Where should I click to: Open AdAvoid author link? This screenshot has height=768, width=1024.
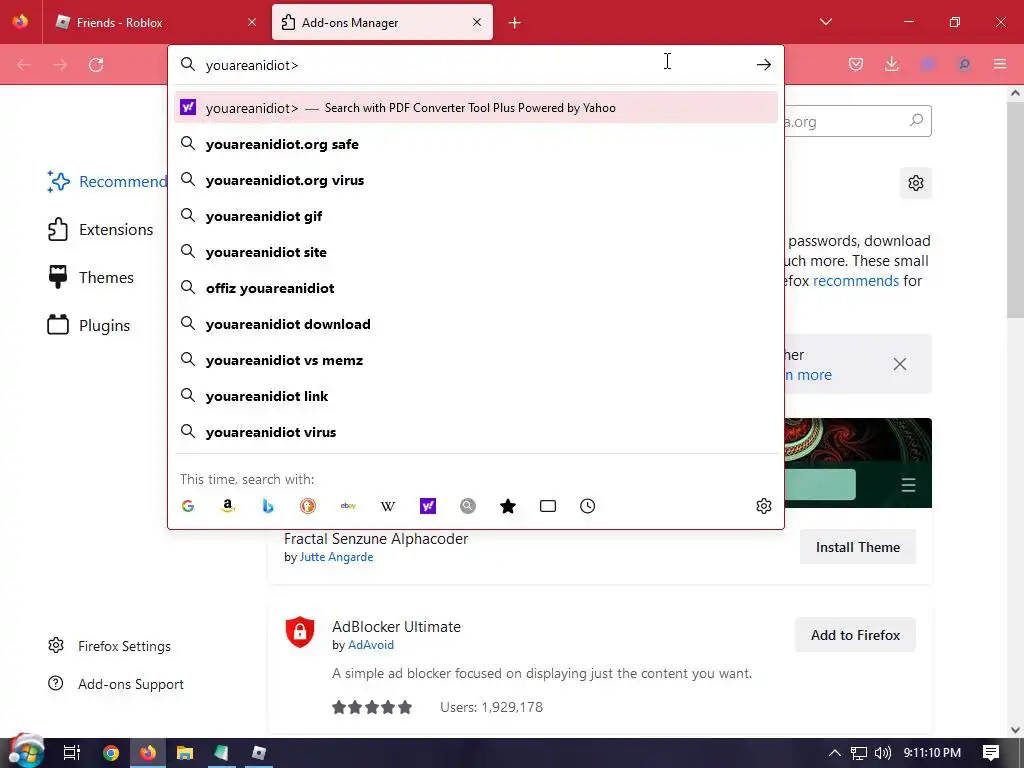point(371,645)
